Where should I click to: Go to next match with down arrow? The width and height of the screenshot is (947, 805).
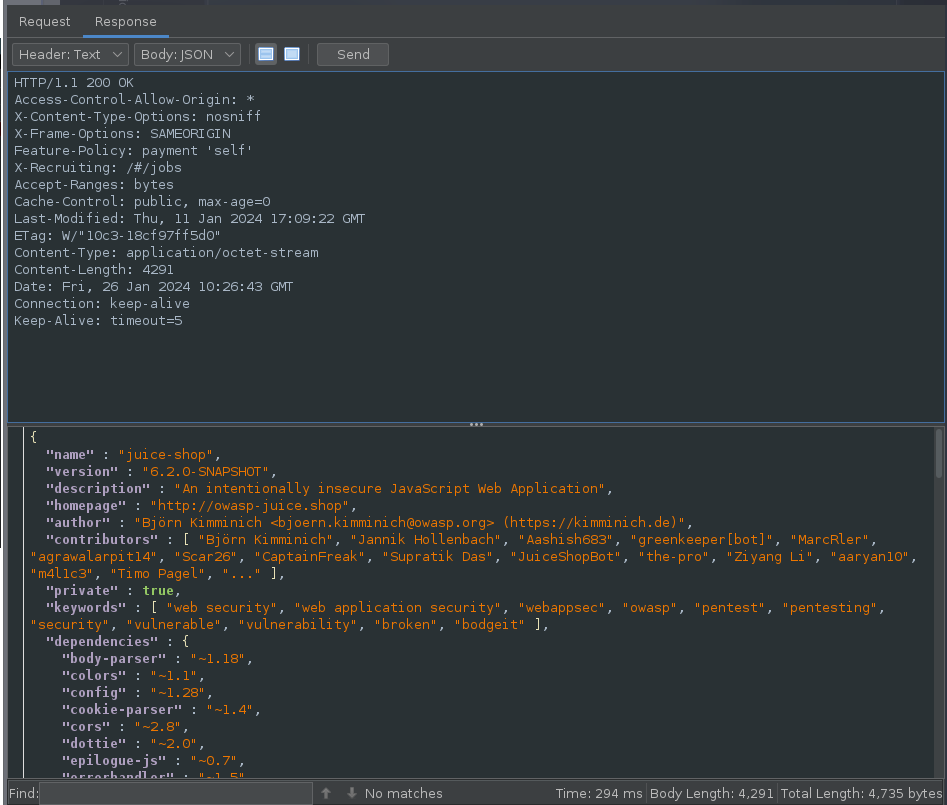point(352,793)
